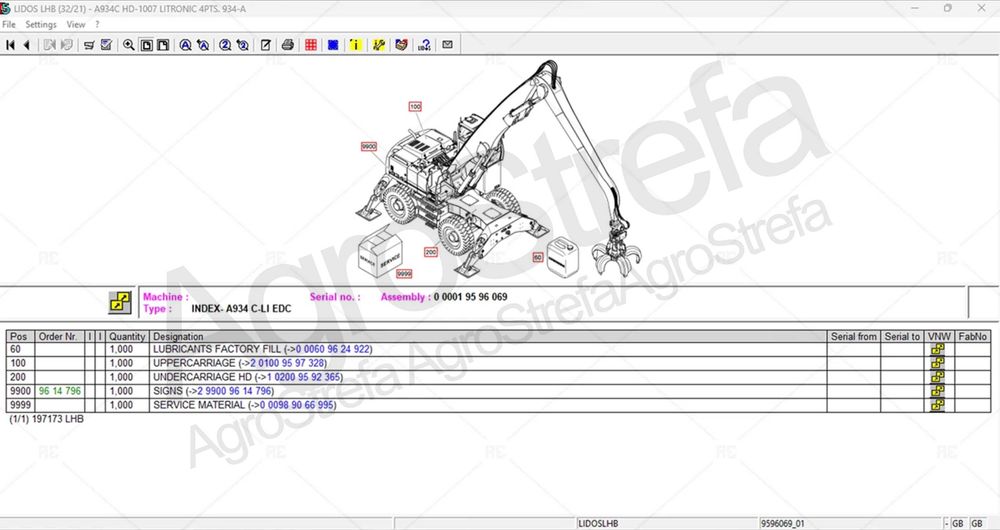This screenshot has height=530, width=1000.
Task: Open the catalog box icon
Action: pos(401,45)
